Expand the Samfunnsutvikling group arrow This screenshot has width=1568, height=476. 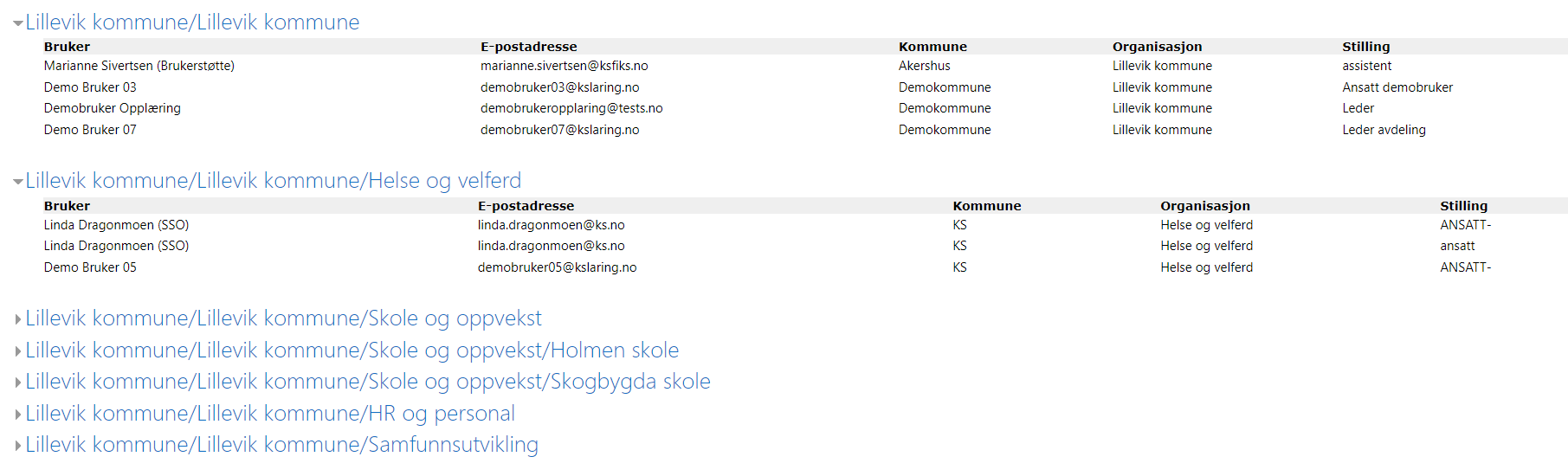(17, 446)
